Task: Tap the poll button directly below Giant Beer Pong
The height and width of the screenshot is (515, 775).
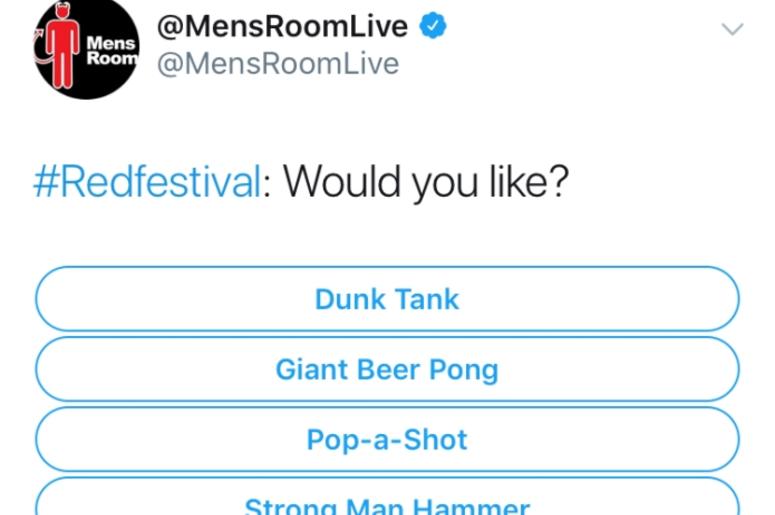Action: (x=388, y=439)
